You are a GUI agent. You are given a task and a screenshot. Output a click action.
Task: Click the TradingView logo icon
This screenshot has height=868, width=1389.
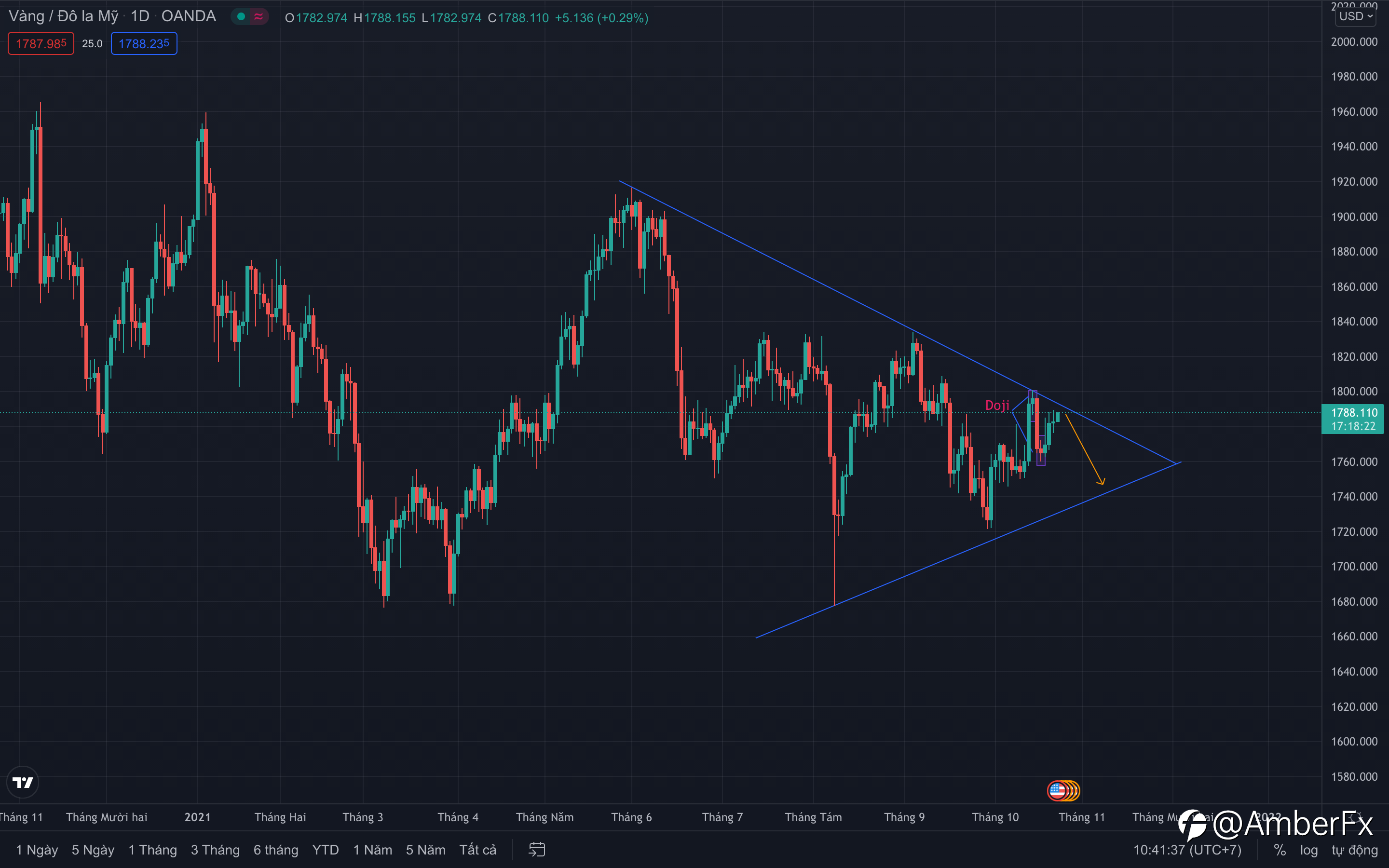(22, 783)
